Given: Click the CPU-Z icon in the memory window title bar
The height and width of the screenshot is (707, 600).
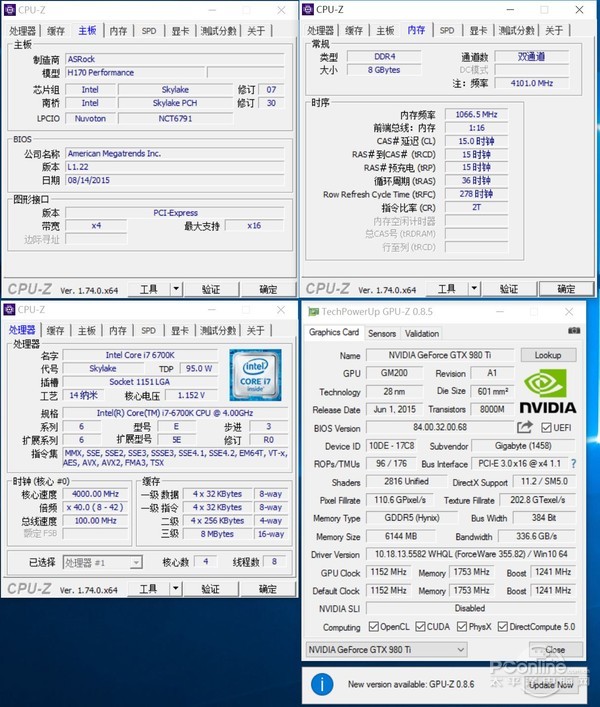Looking at the screenshot, I should pyautogui.click(x=308, y=9).
